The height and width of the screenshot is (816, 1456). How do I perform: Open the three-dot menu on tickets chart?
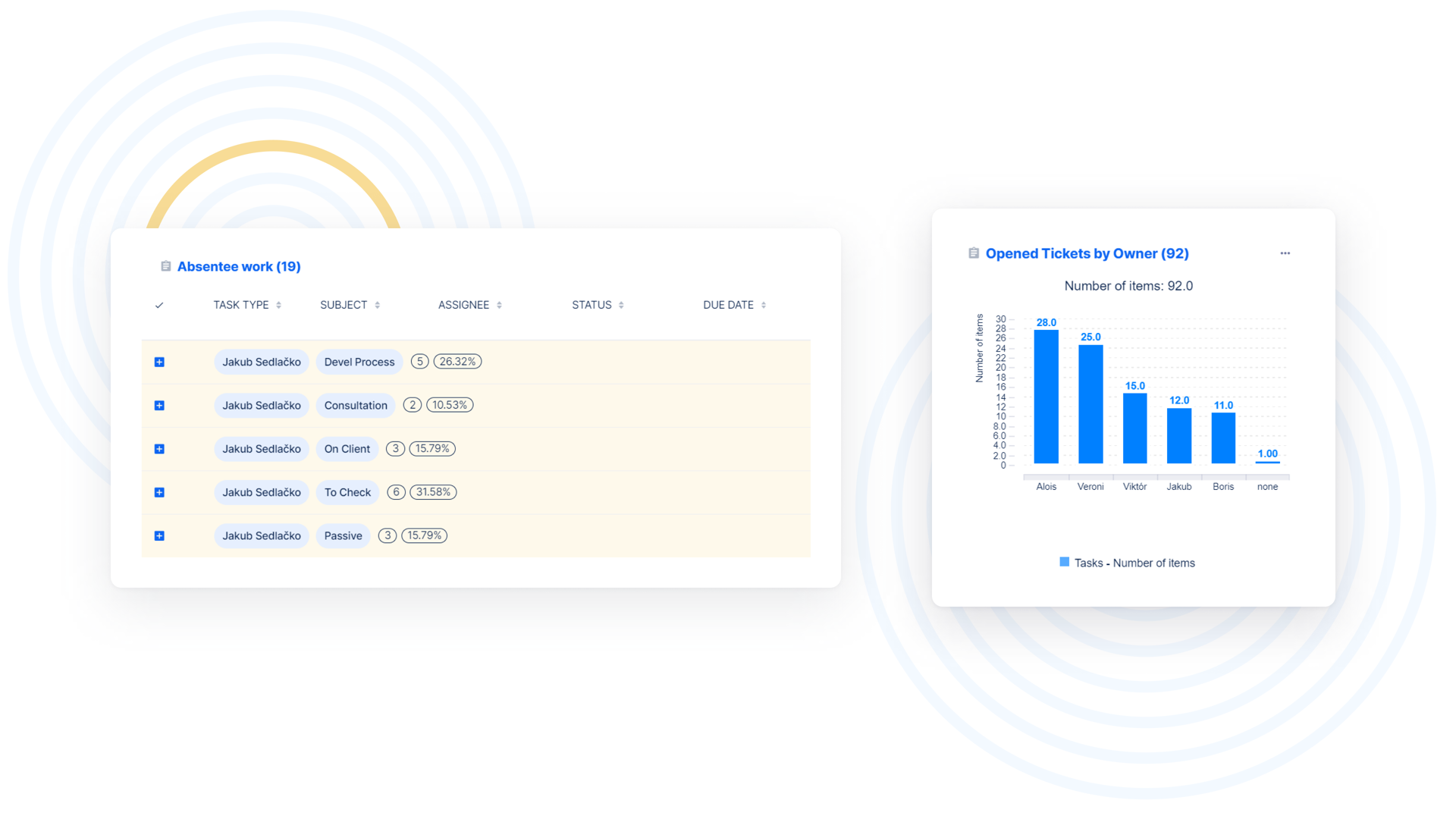(x=1285, y=253)
